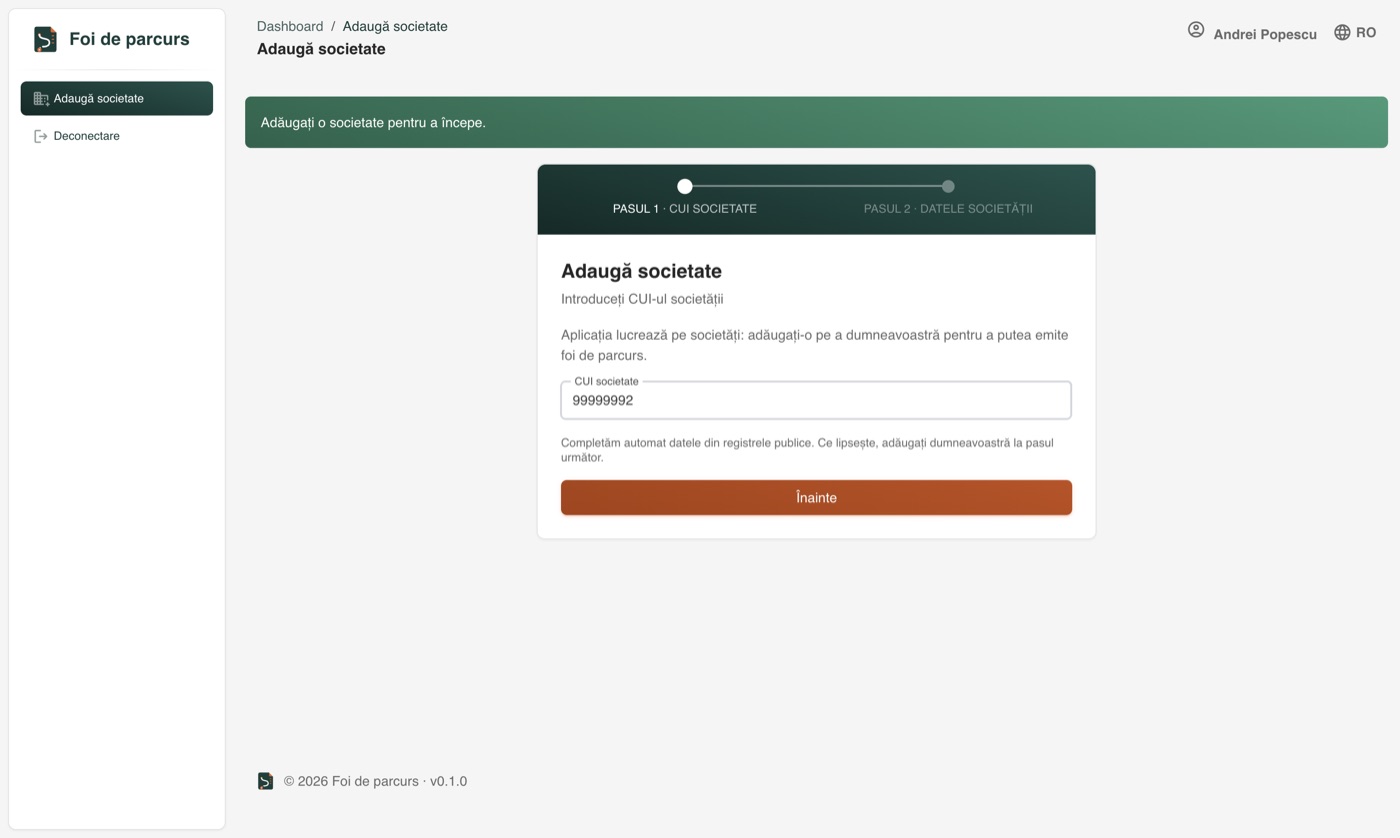Click the helper text Completăm automat datele
This screenshot has height=838, width=1400.
pos(807,450)
